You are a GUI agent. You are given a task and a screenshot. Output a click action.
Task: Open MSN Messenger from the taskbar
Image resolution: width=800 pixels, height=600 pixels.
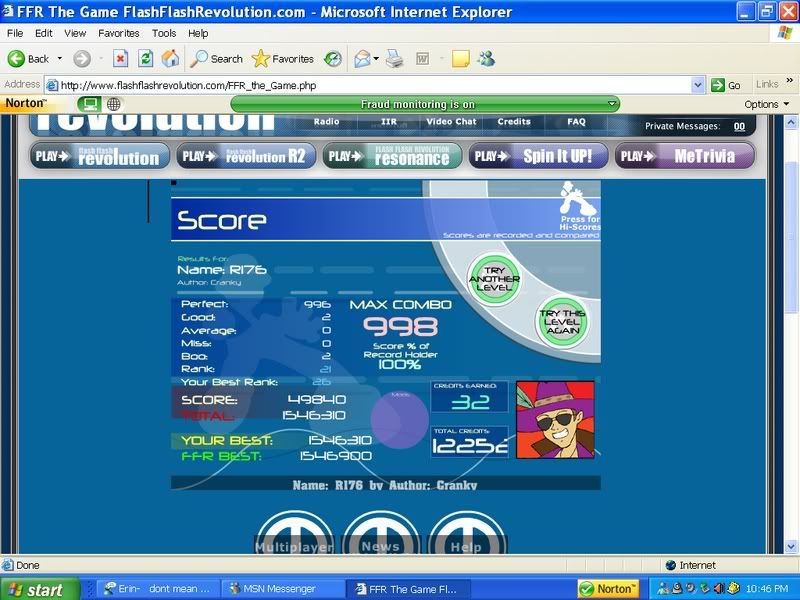(278, 589)
